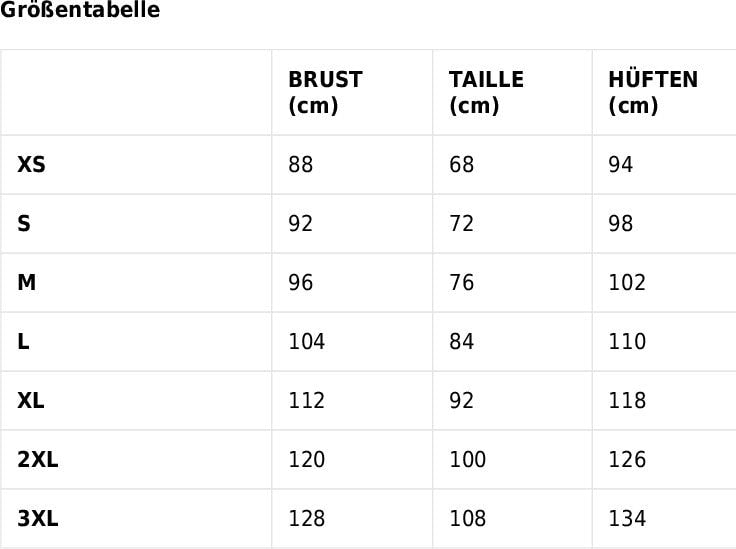Viewport: 736px width, 549px height.
Task: Click the TAILLE (cm) column header
Action: [486, 92]
